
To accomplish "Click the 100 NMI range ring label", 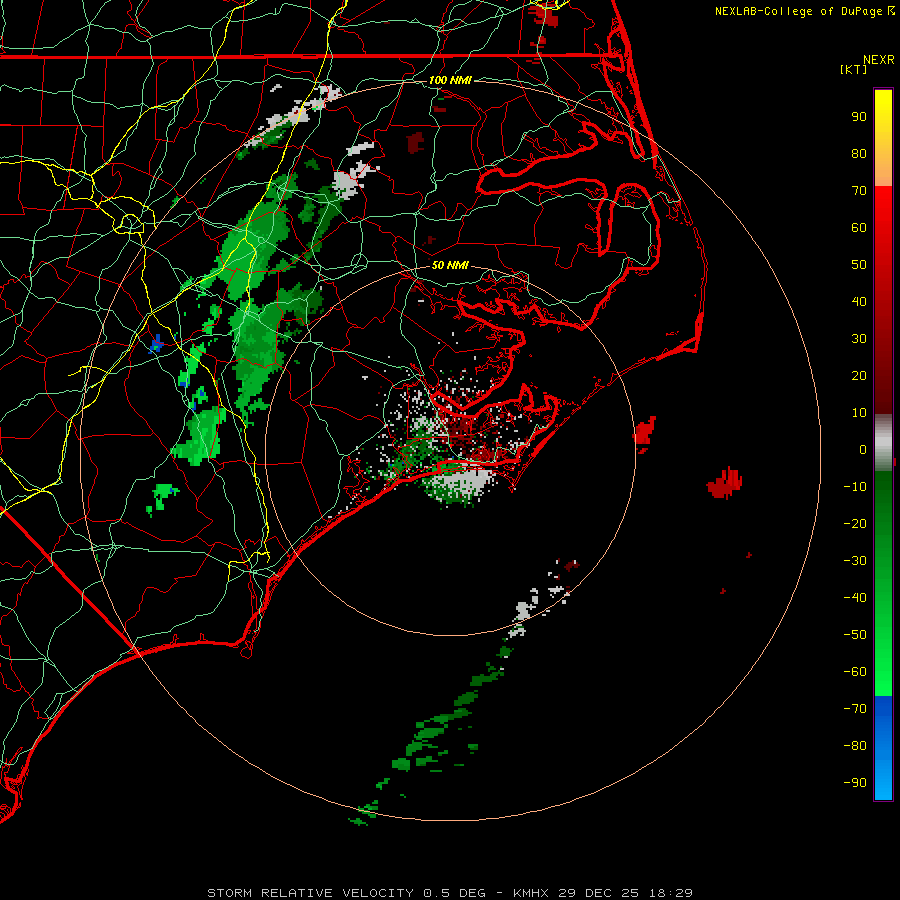I will pos(450,80).
